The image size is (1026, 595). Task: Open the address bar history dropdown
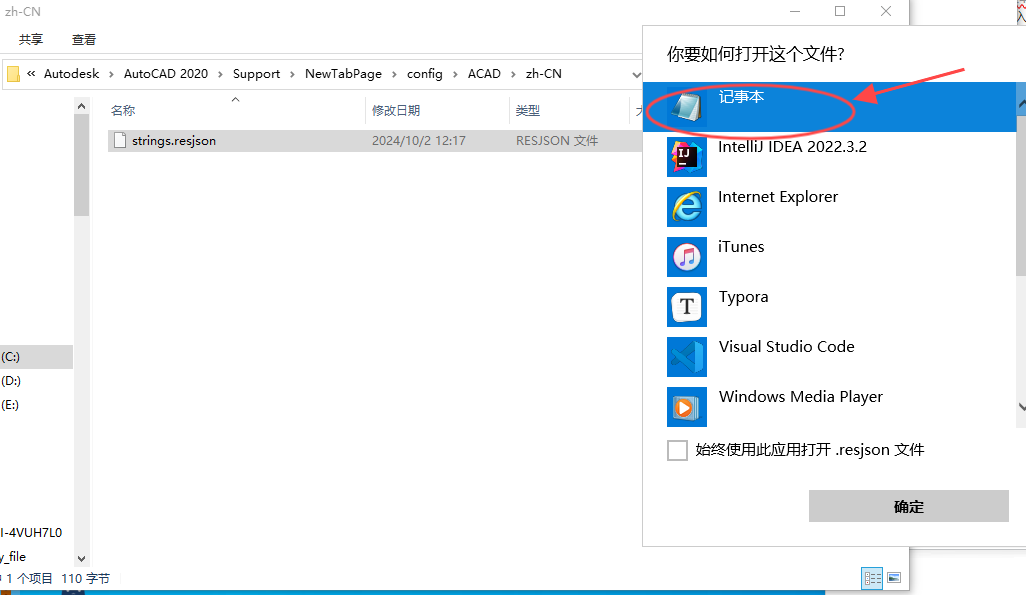coord(637,73)
